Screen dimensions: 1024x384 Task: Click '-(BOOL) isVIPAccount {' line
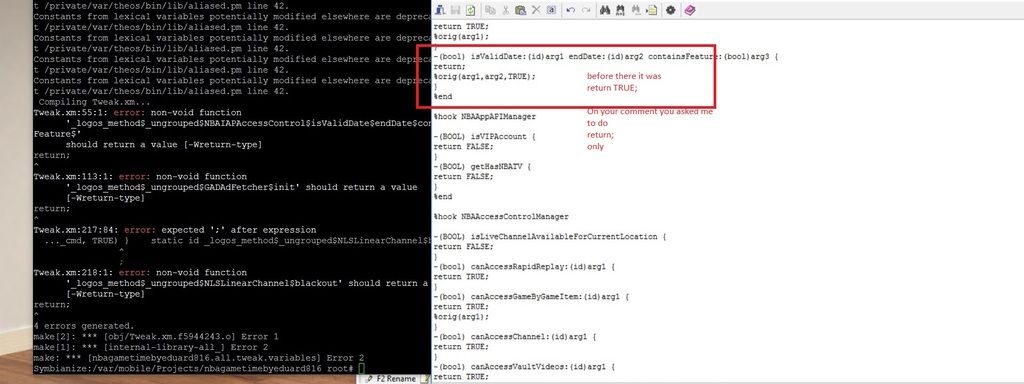(485, 136)
